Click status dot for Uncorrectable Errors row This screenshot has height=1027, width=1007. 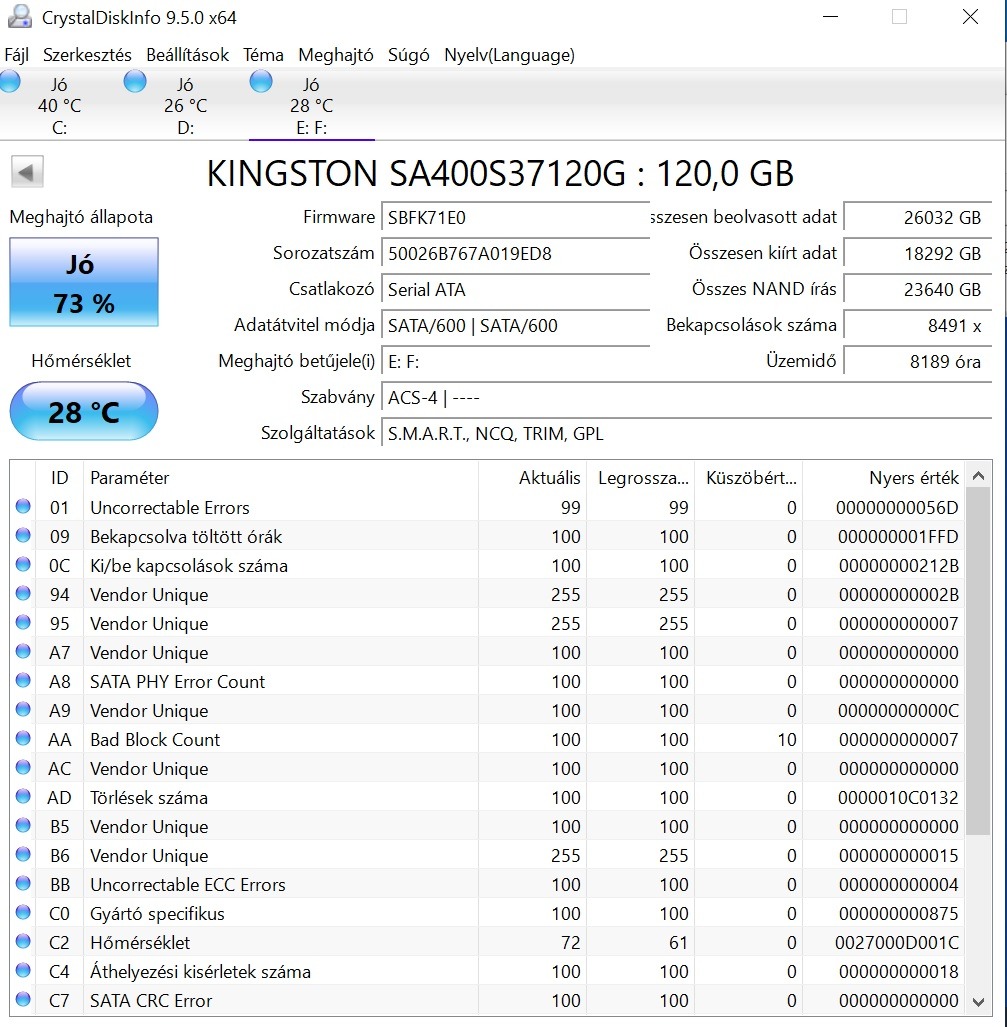coord(23,506)
